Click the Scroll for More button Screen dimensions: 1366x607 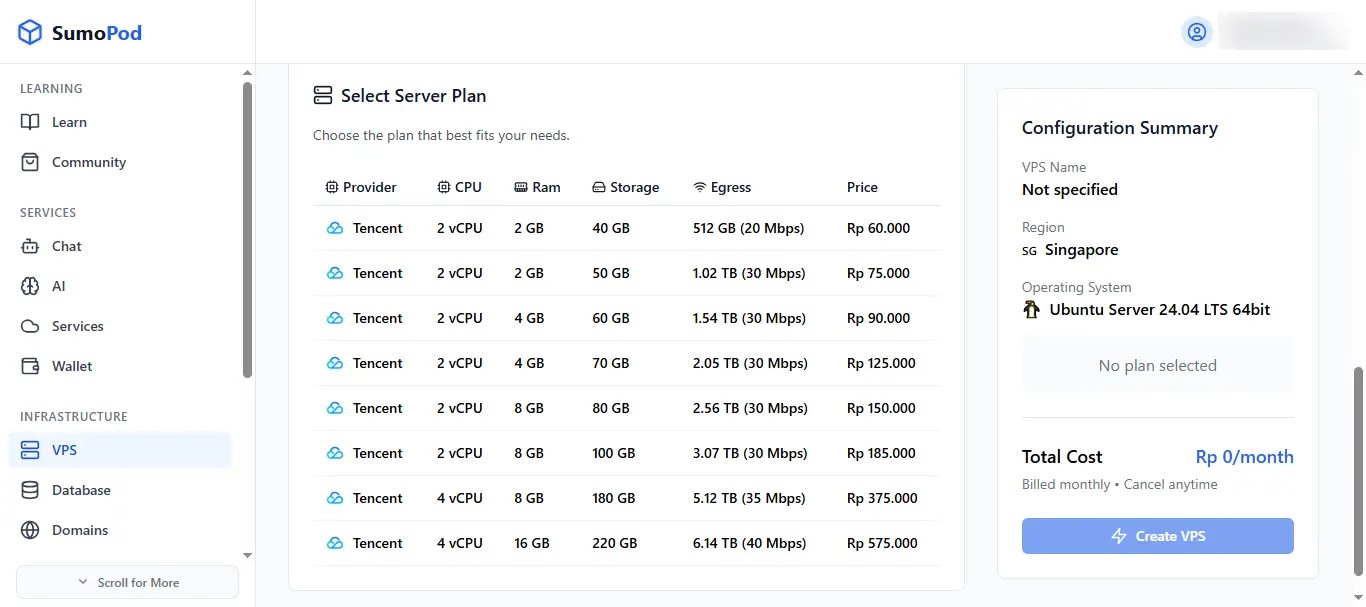127,582
